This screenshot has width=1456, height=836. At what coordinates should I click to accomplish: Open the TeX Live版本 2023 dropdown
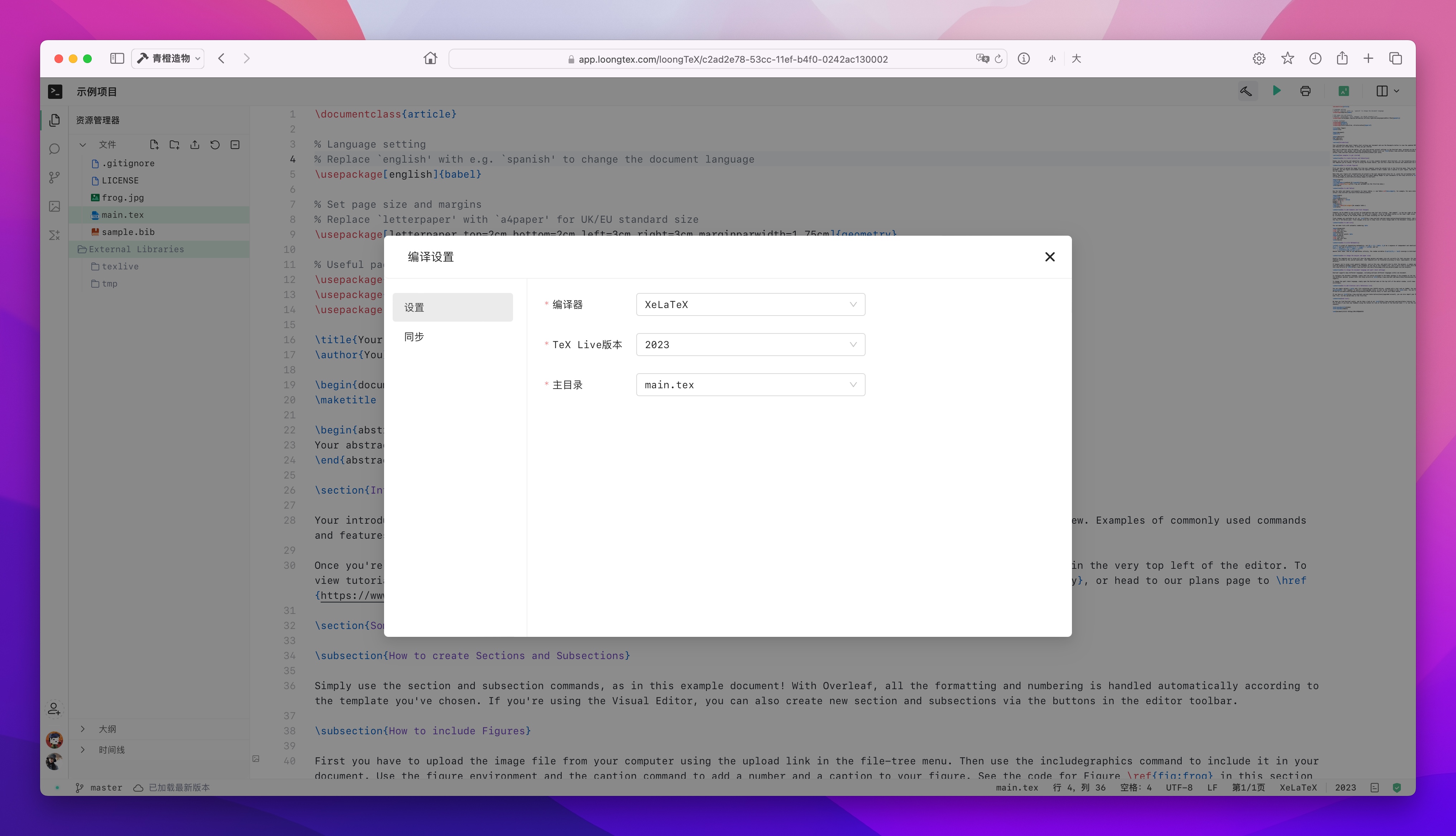tap(750, 345)
